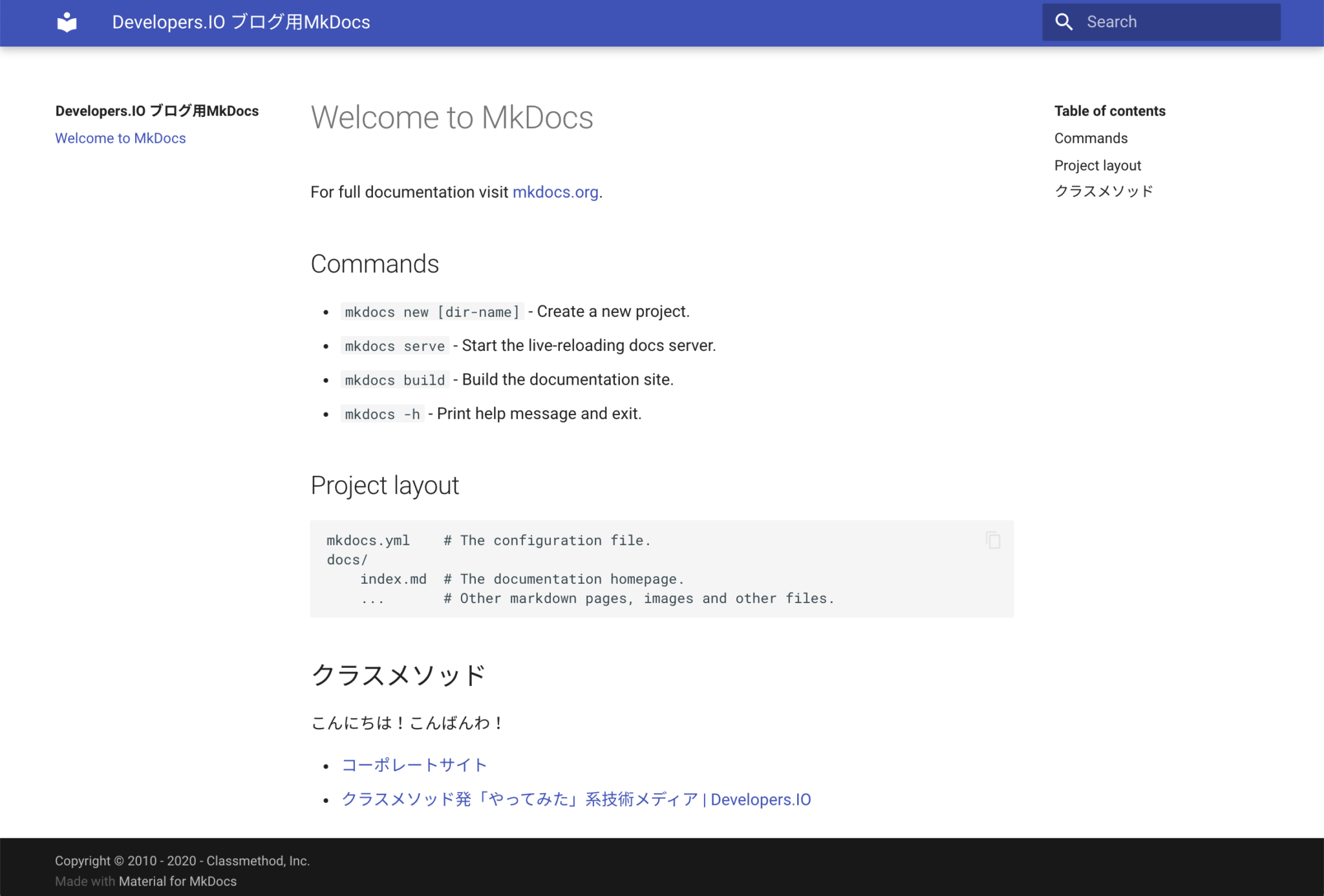This screenshot has width=1324, height=896.
Task: Visit the mkdocs.org link
Action: point(555,192)
